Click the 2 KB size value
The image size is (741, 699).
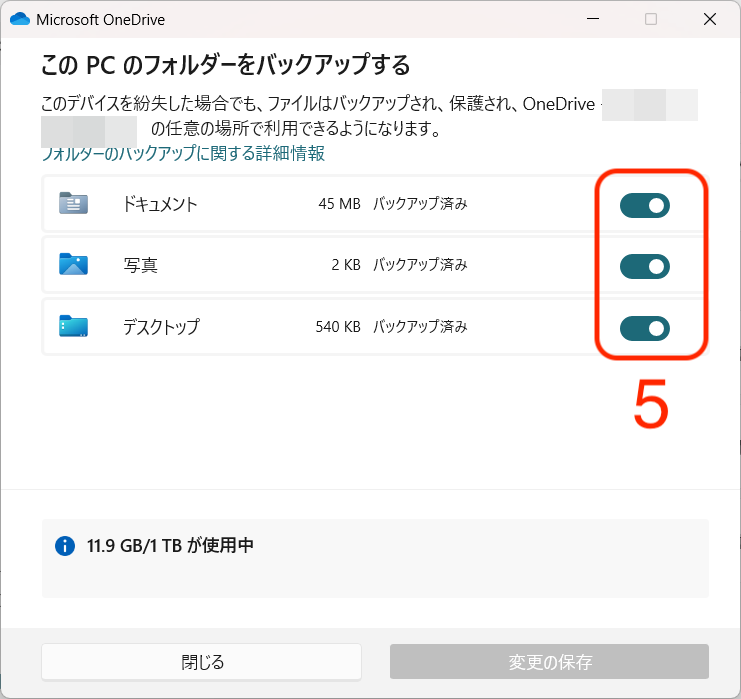[346, 265]
